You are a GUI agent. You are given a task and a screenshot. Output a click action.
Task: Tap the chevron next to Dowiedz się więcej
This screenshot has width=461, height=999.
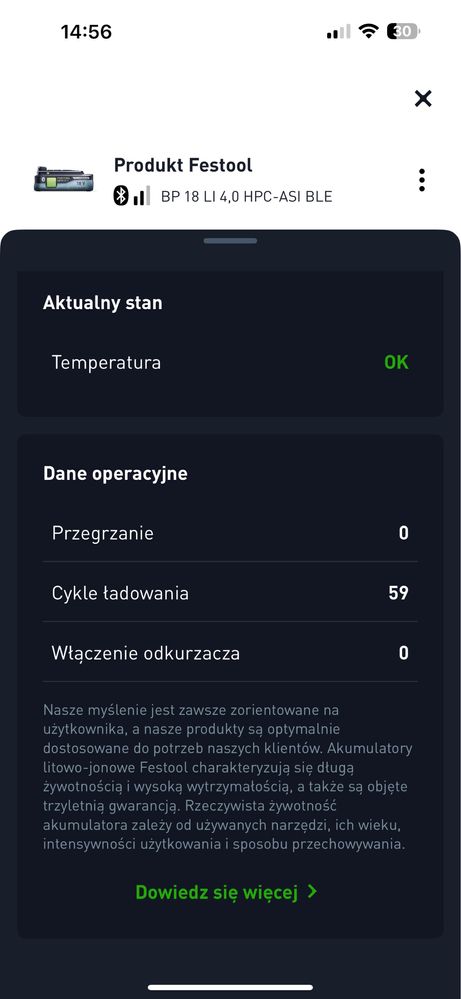312,892
